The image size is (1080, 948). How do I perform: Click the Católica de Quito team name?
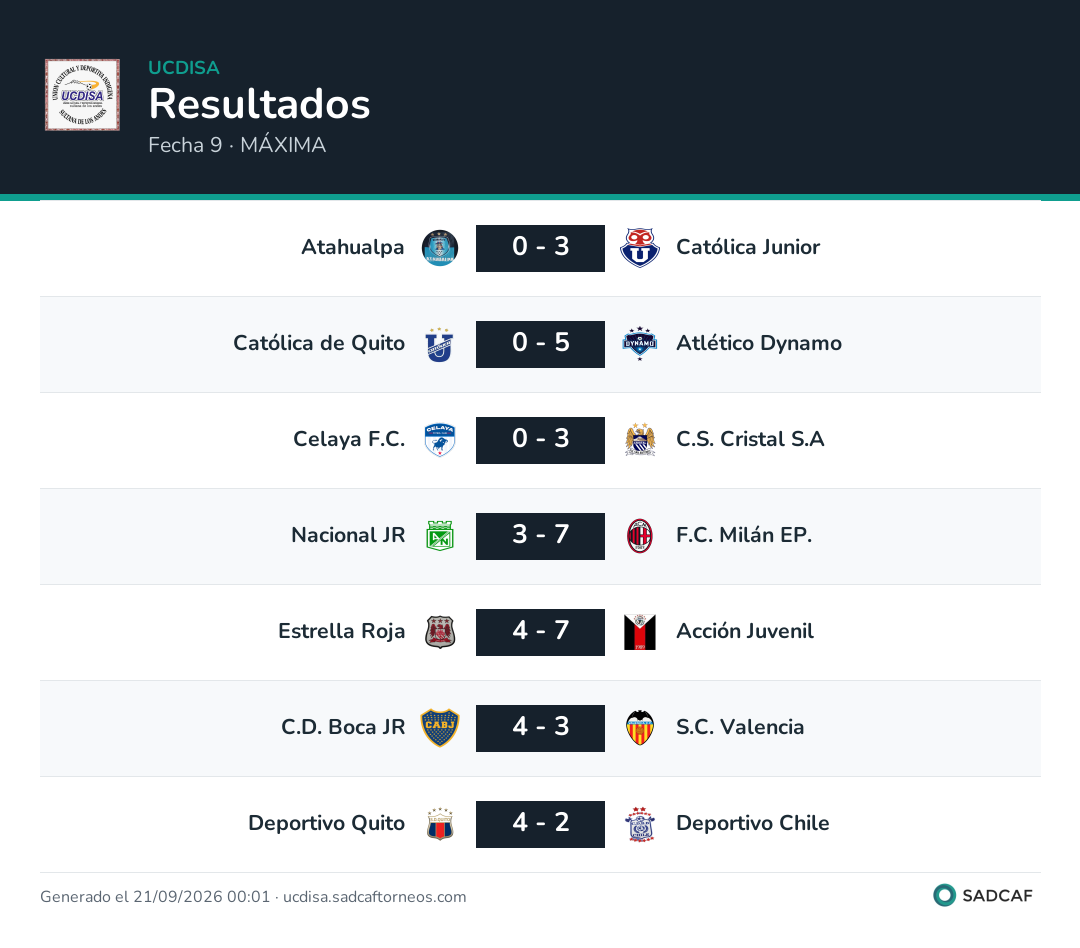(319, 343)
